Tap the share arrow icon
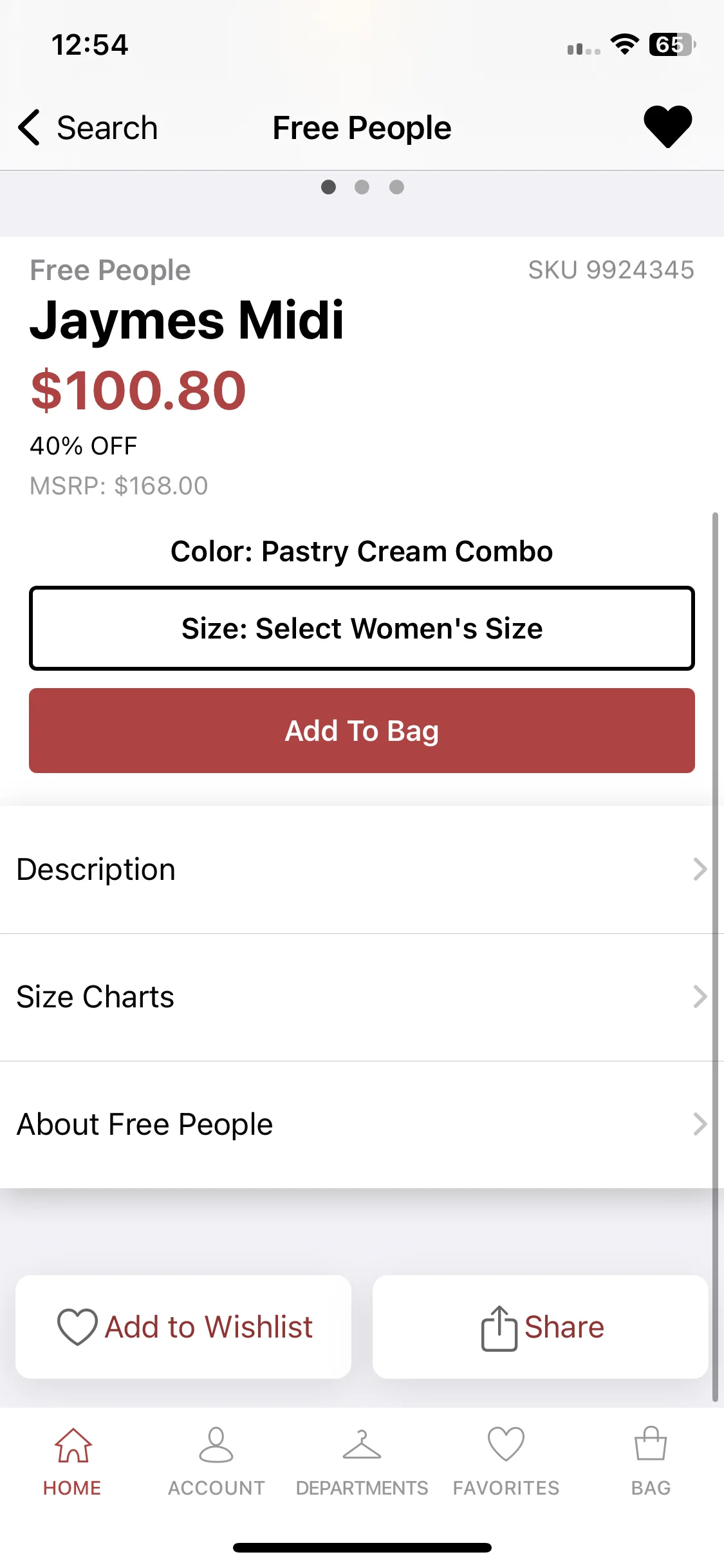This screenshot has width=724, height=1568. coord(499,1328)
